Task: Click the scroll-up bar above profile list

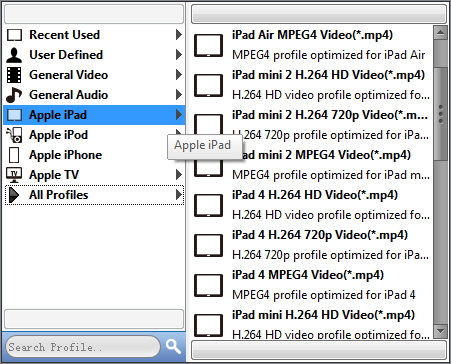Action: tap(319, 14)
